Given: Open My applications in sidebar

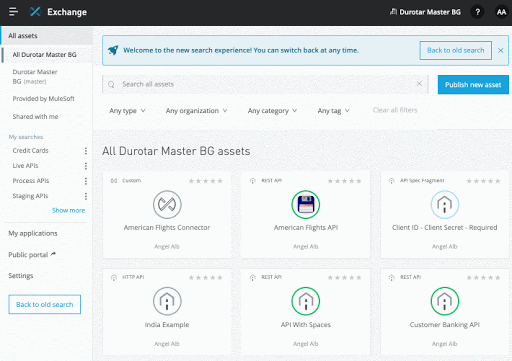Looking at the screenshot, I should click(33, 233).
